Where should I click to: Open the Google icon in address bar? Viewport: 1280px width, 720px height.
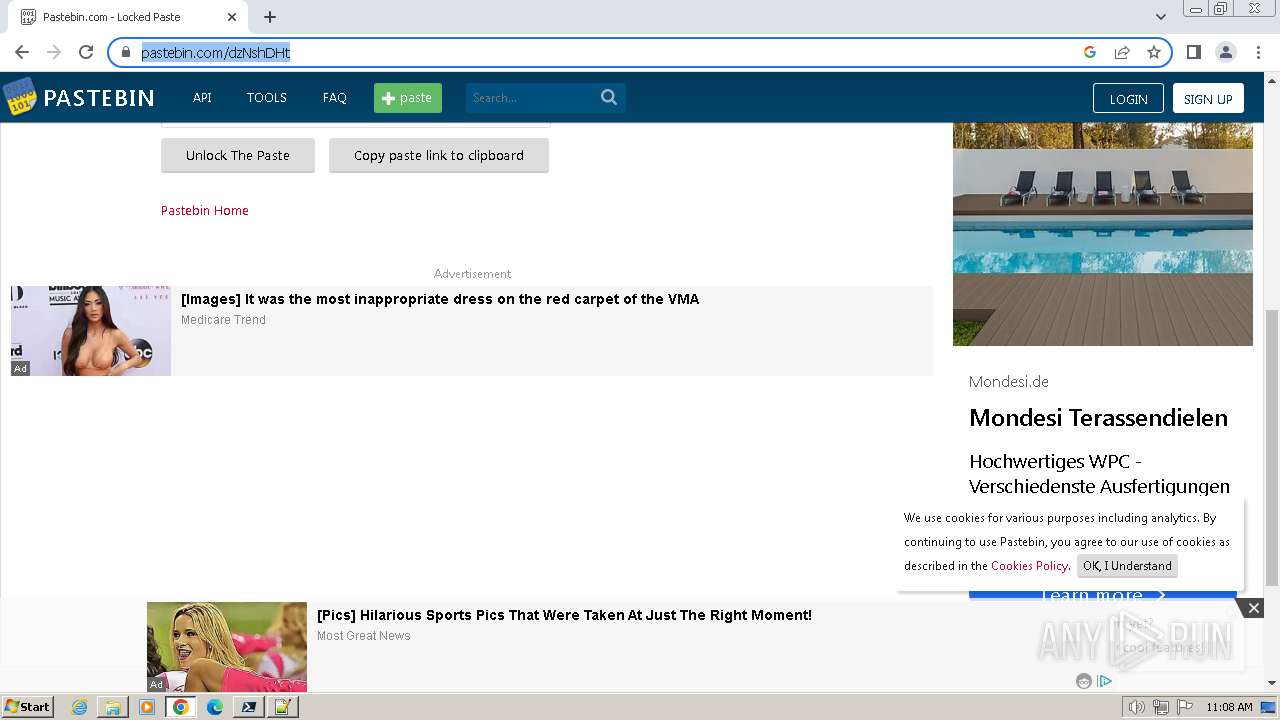tap(1090, 52)
